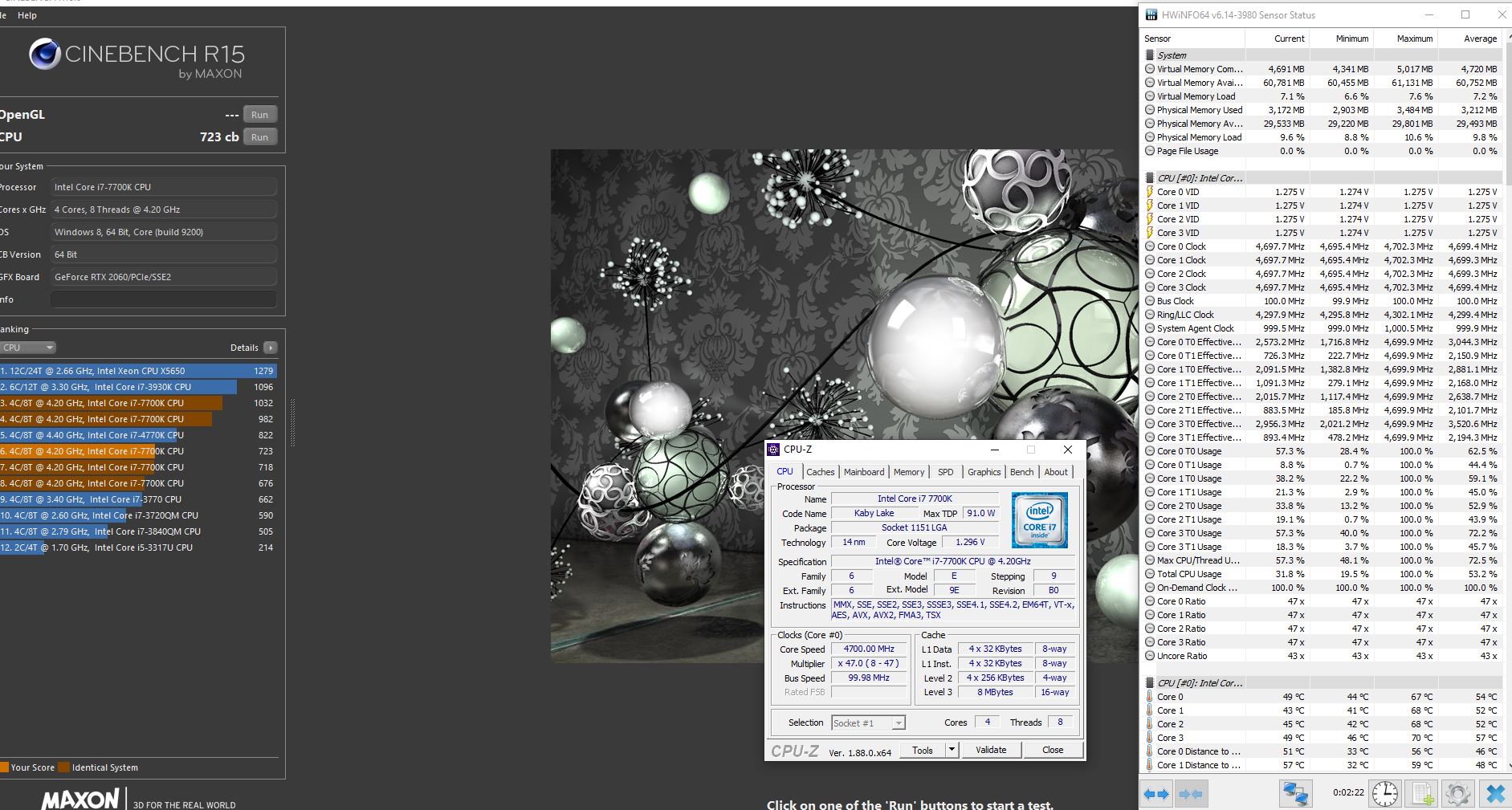Image resolution: width=1512 pixels, height=810 pixels.
Task: Click the Minimum column header in HWiNFO
Action: click(1341, 39)
